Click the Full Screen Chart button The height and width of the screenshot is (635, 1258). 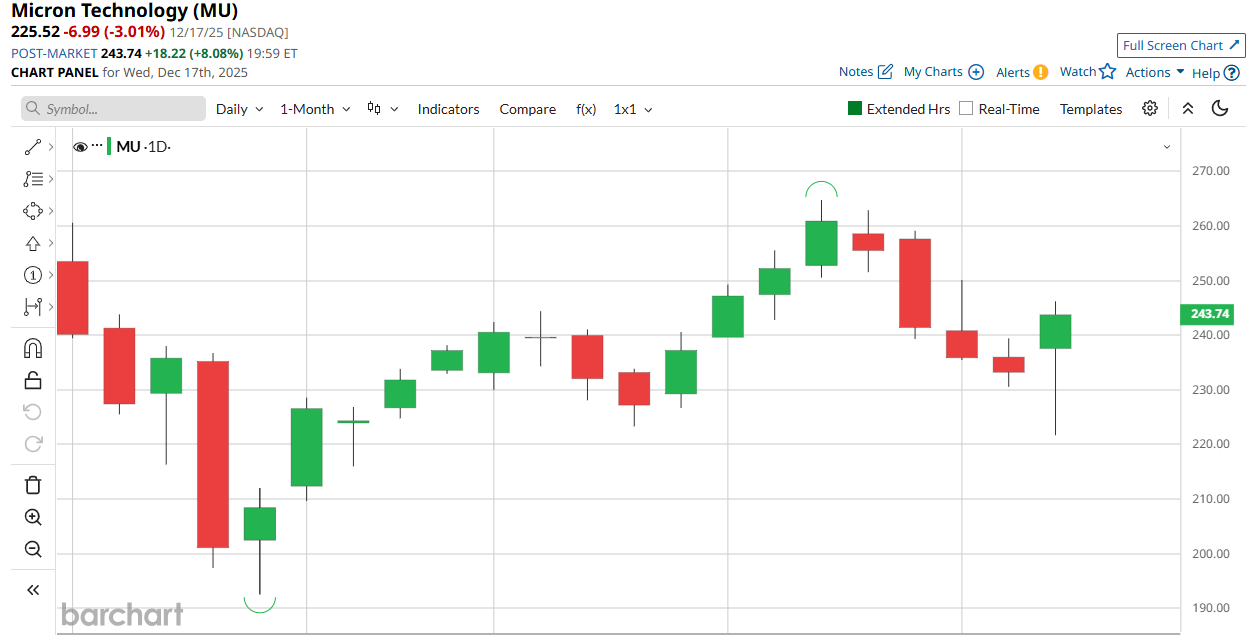(1181, 45)
